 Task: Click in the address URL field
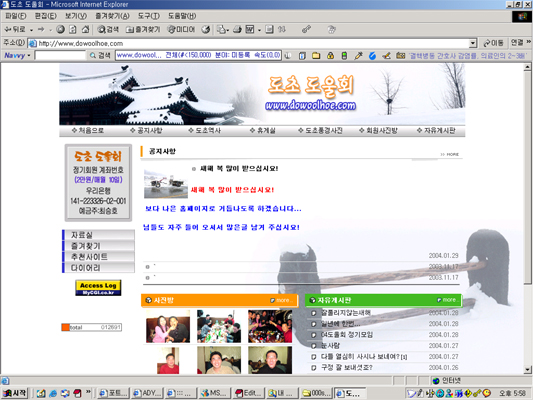pyautogui.click(x=252, y=44)
